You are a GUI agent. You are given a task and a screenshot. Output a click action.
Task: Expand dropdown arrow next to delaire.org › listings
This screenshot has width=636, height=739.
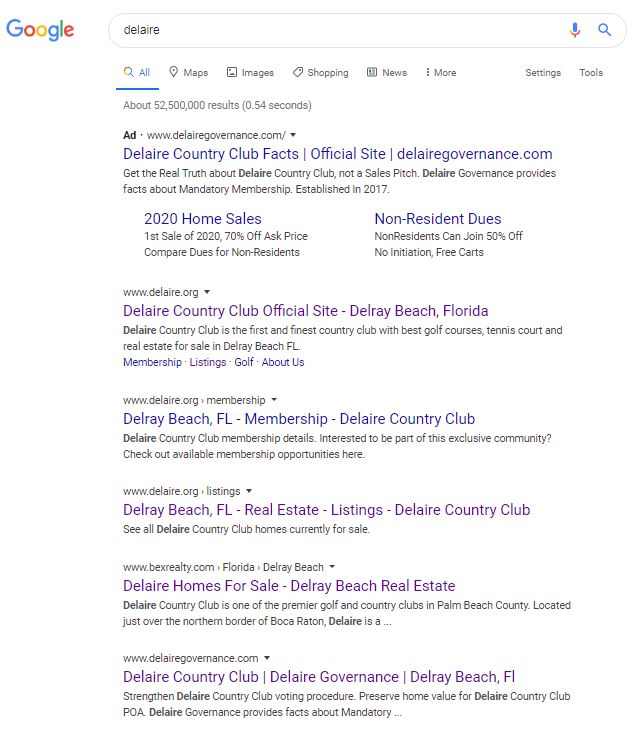(249, 491)
